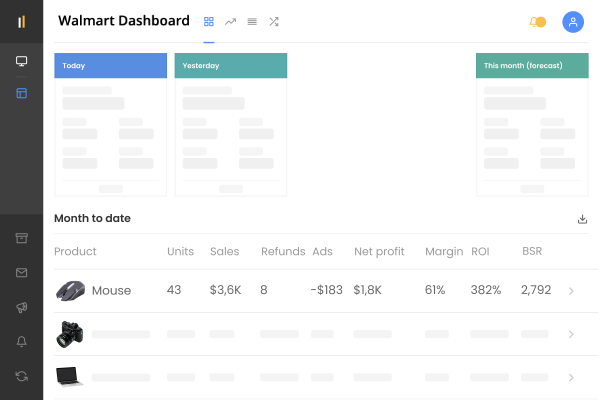600x400 pixels.
Task: Expand the Mouse product row chevron
Action: 571,291
